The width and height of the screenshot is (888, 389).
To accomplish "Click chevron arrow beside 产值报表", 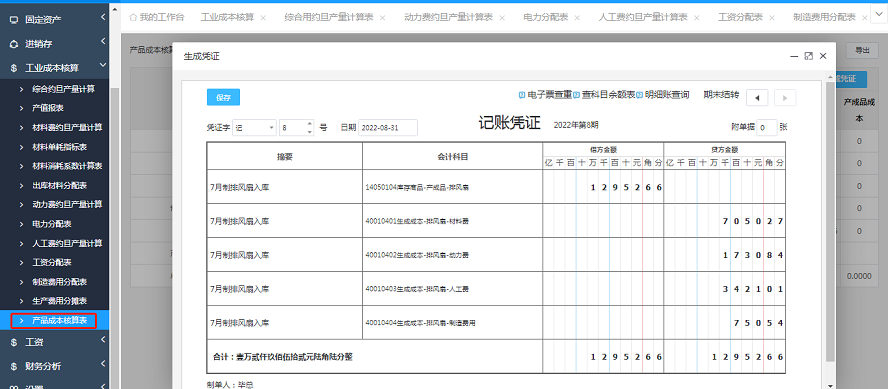I will pyautogui.click(x=22, y=108).
